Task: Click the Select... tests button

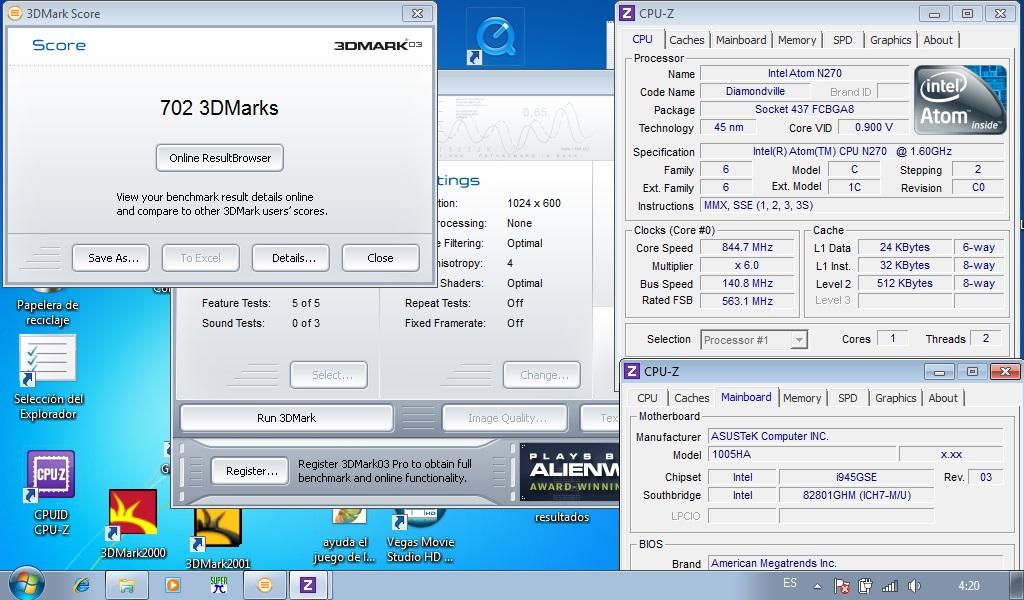Action: [x=329, y=375]
